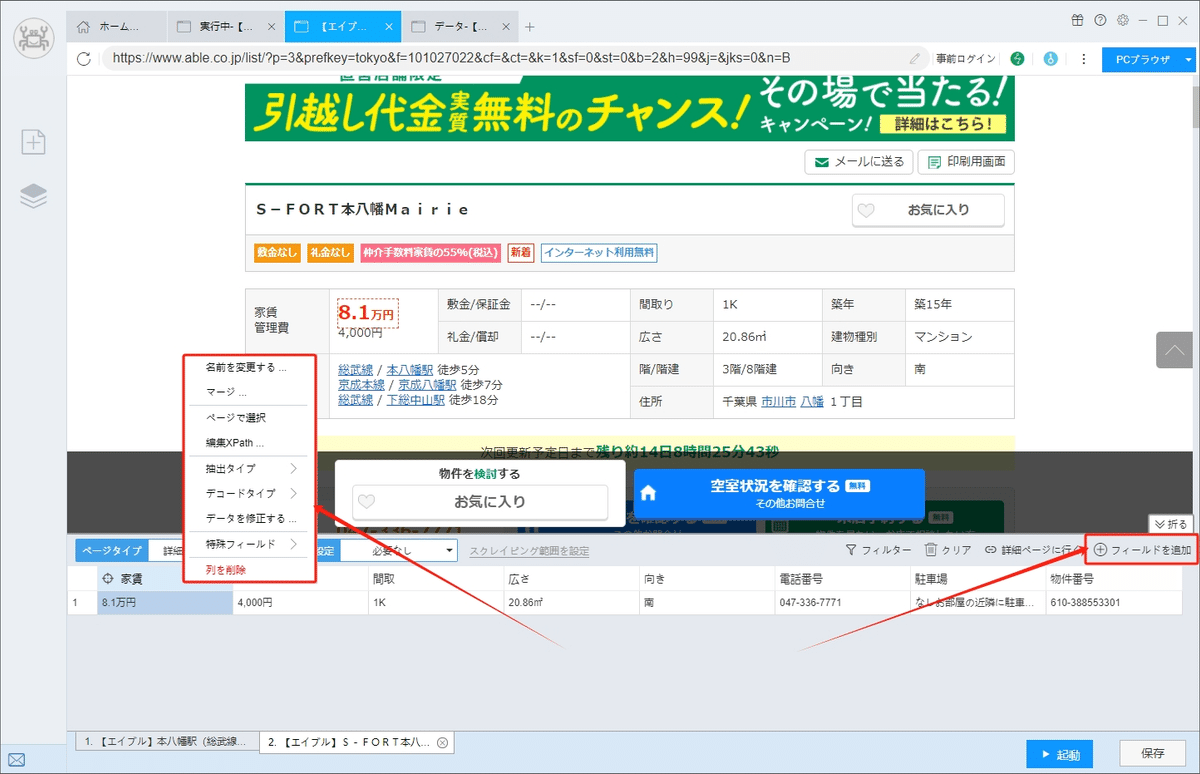Viewport: 1200px width, 774px height.
Task: Open the 必要なし dropdown
Action: click(x=398, y=550)
